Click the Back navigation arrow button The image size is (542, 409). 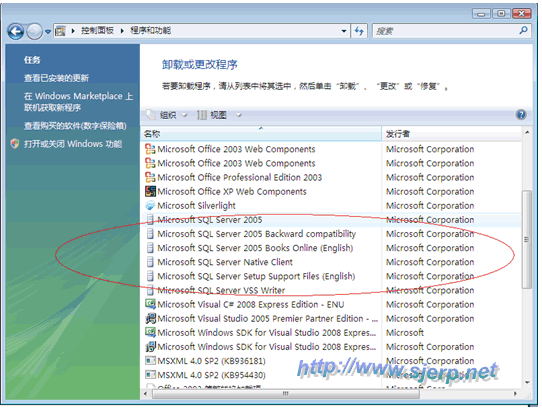(x=16, y=32)
